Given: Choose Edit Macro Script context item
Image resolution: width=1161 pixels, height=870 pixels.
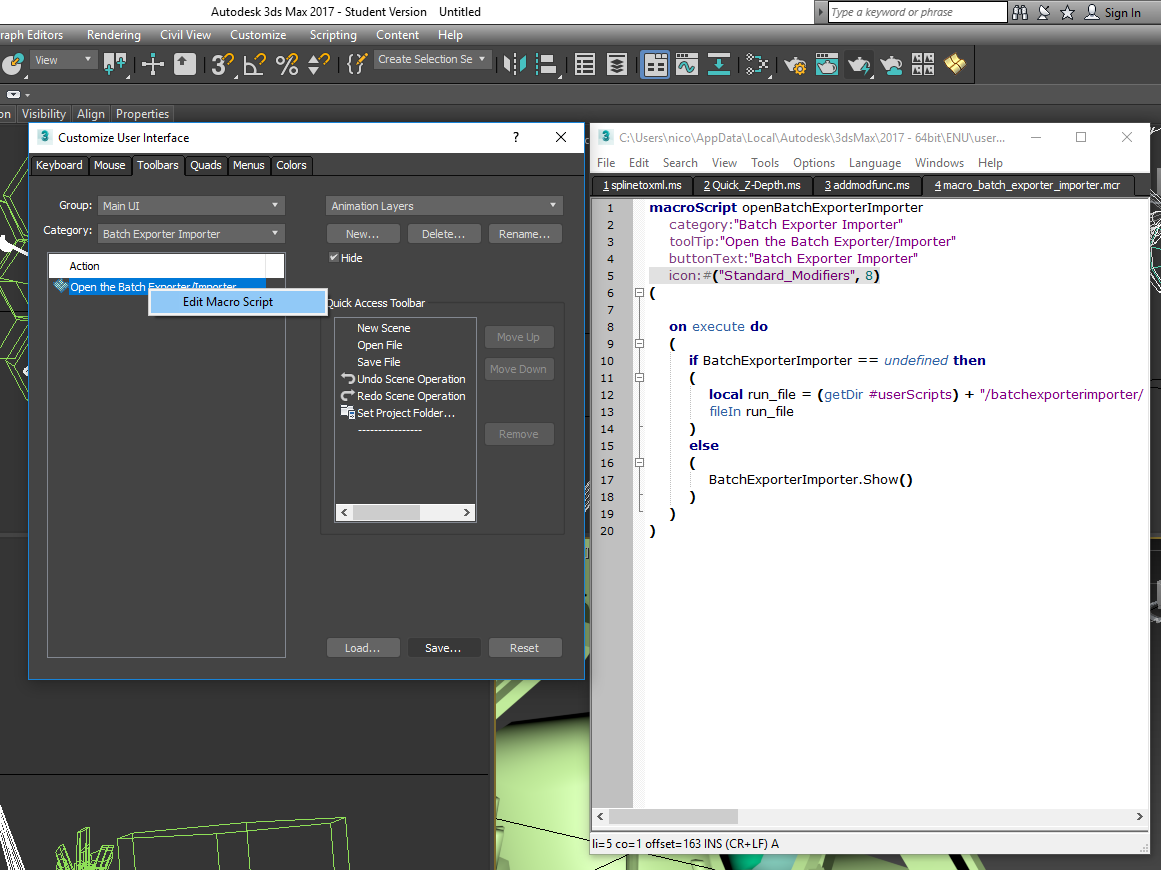Looking at the screenshot, I should coord(238,302).
